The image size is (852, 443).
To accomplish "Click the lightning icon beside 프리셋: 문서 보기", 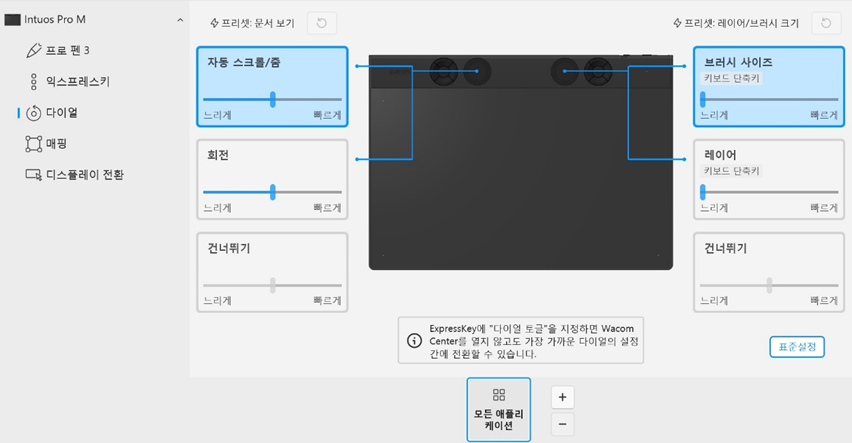I will (x=214, y=23).
